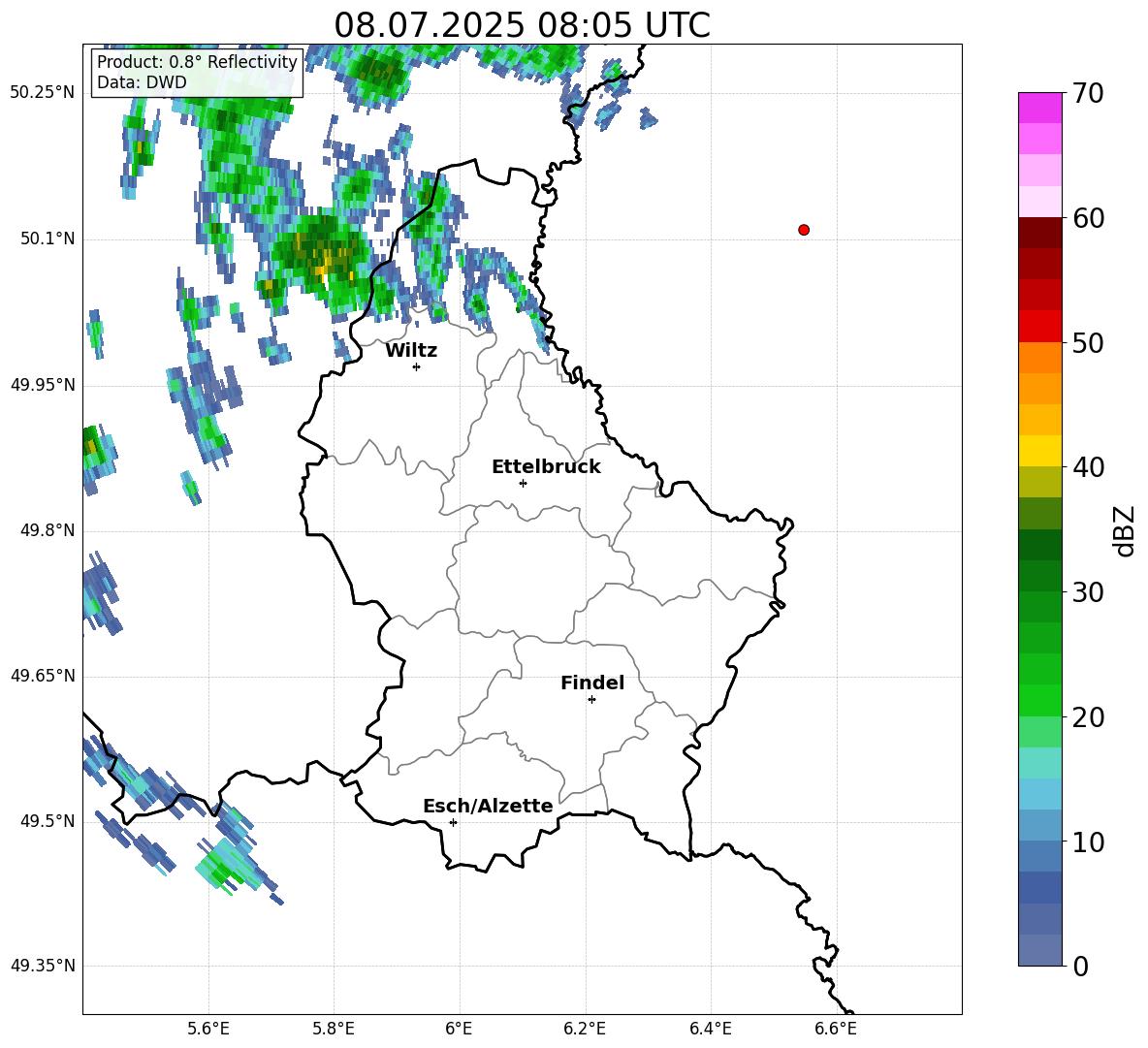The image size is (1148, 1048).
Task: Click the 49.65°N latitude label
Action: point(43,675)
